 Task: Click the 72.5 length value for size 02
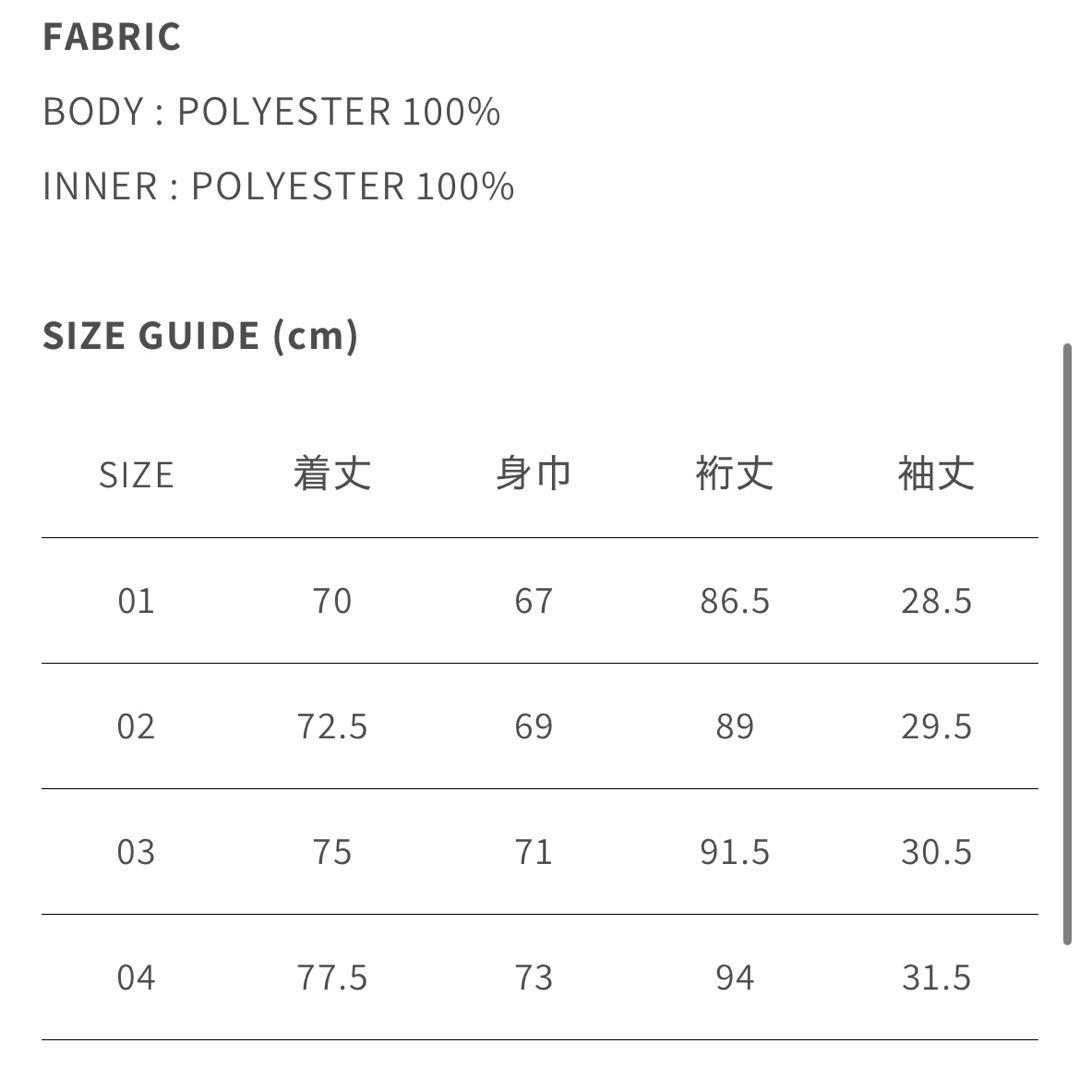[332, 727]
